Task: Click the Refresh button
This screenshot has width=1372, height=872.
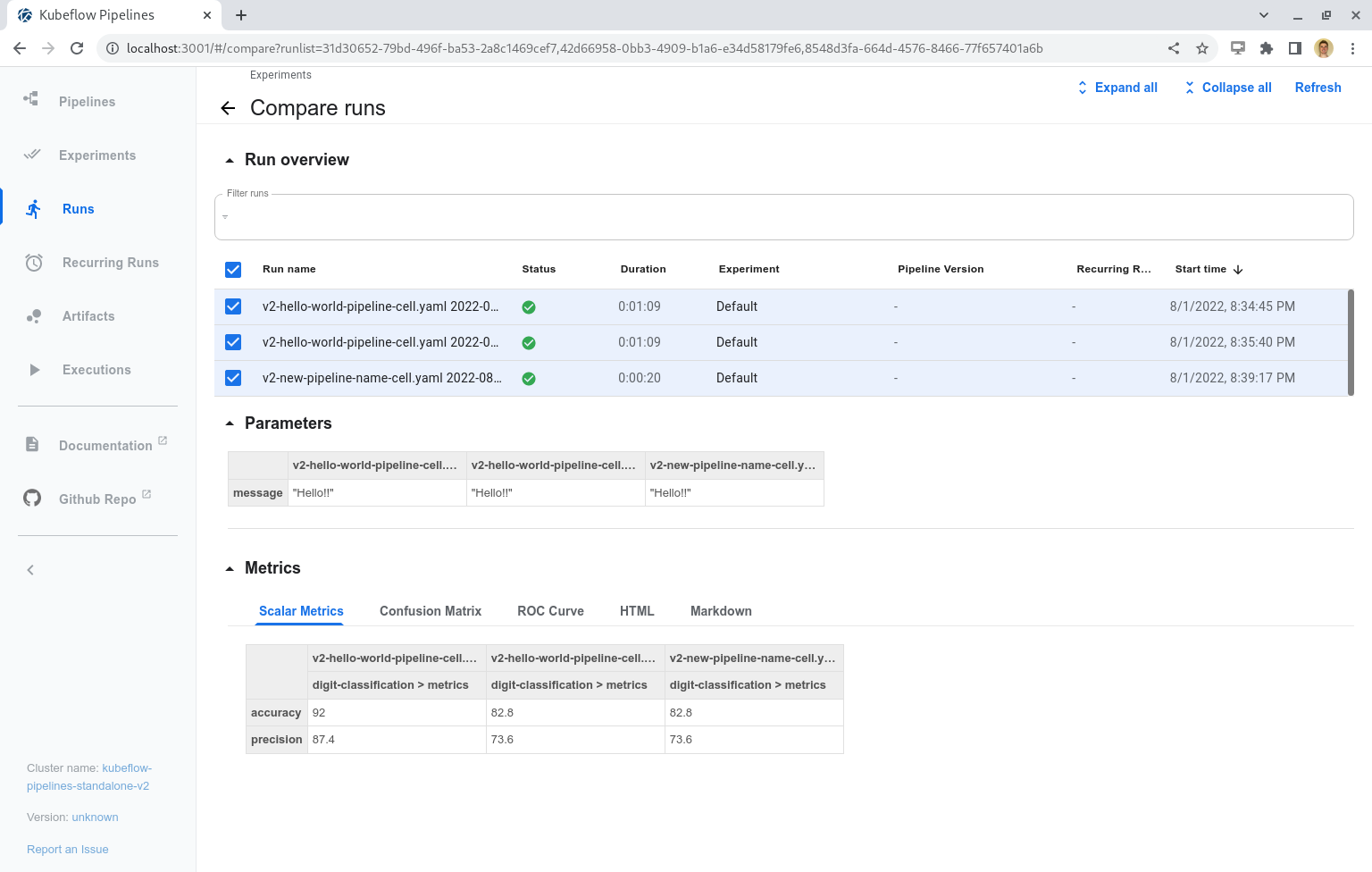Action: [x=1318, y=88]
